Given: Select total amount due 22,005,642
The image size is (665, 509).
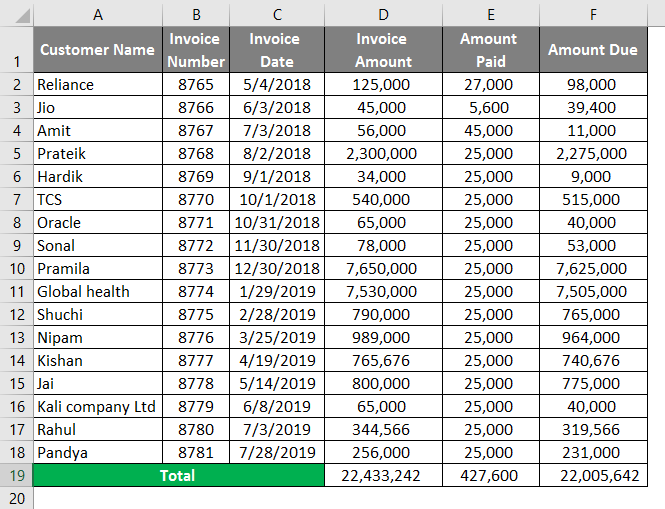Looking at the screenshot, I should coord(592,476).
